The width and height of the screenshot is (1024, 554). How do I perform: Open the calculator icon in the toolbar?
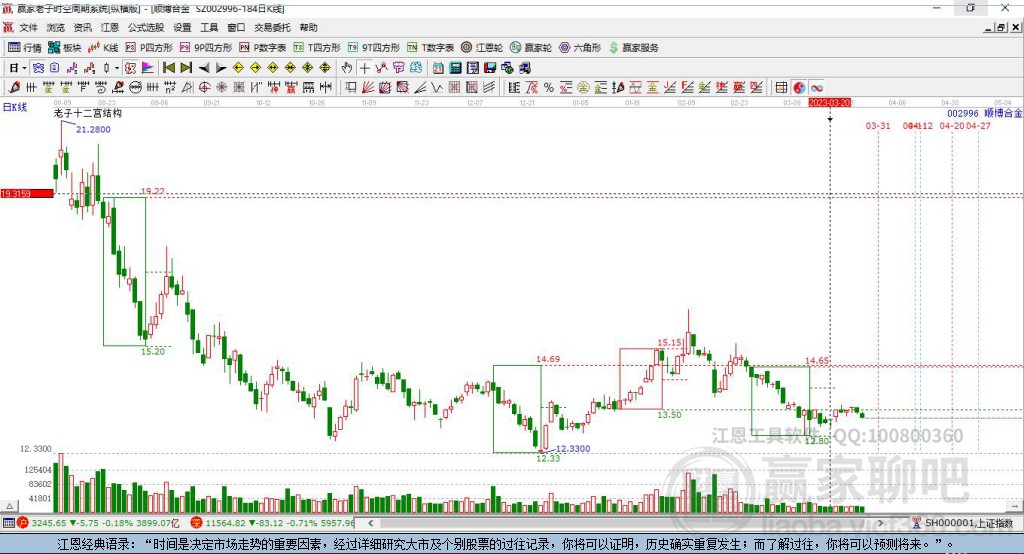point(455,68)
